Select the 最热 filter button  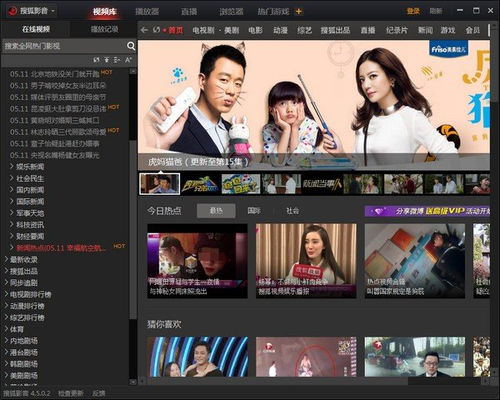pyautogui.click(x=216, y=211)
